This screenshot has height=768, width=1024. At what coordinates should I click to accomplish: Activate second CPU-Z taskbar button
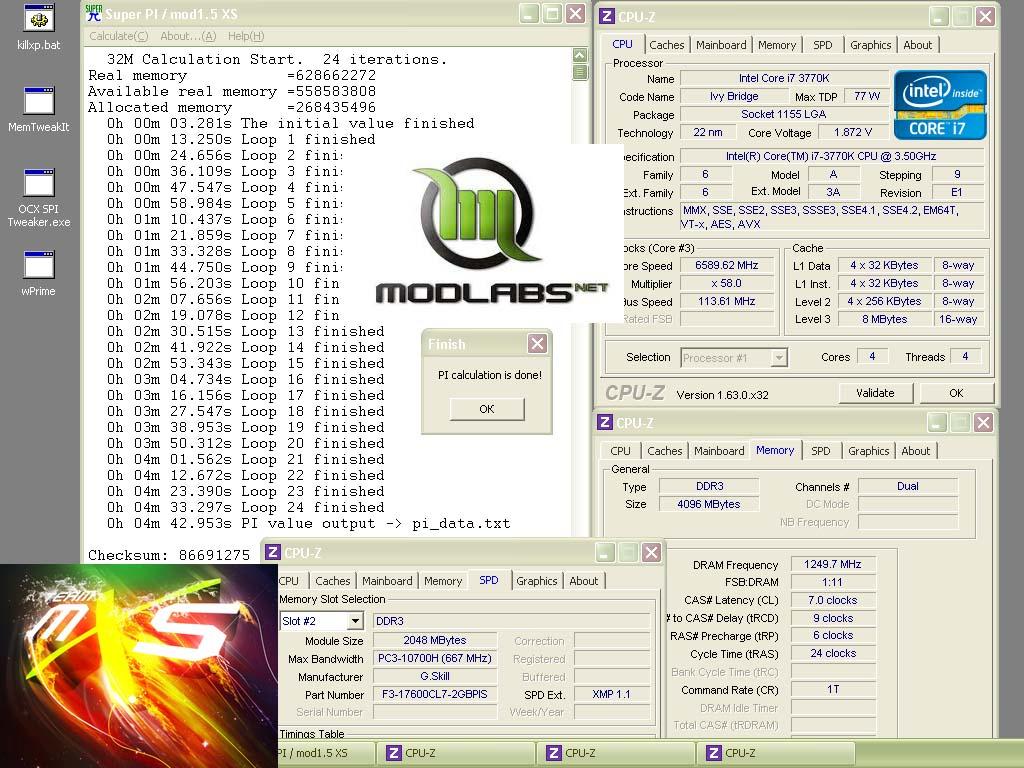coord(616,753)
